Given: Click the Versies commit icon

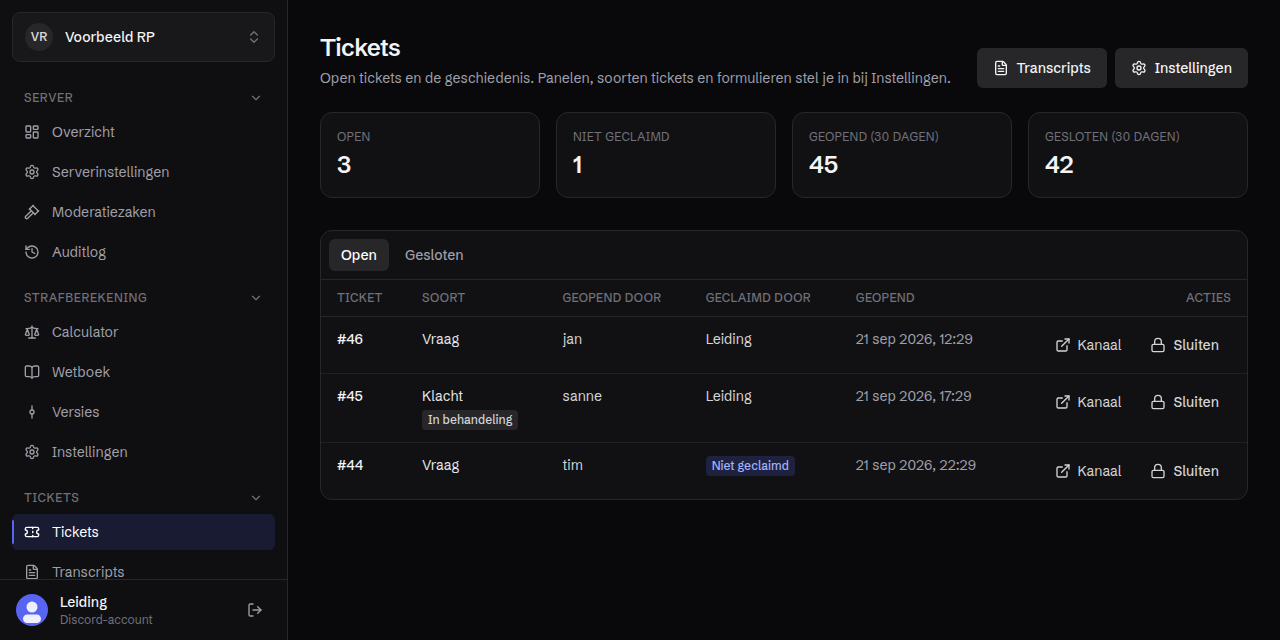Looking at the screenshot, I should click(x=32, y=412).
